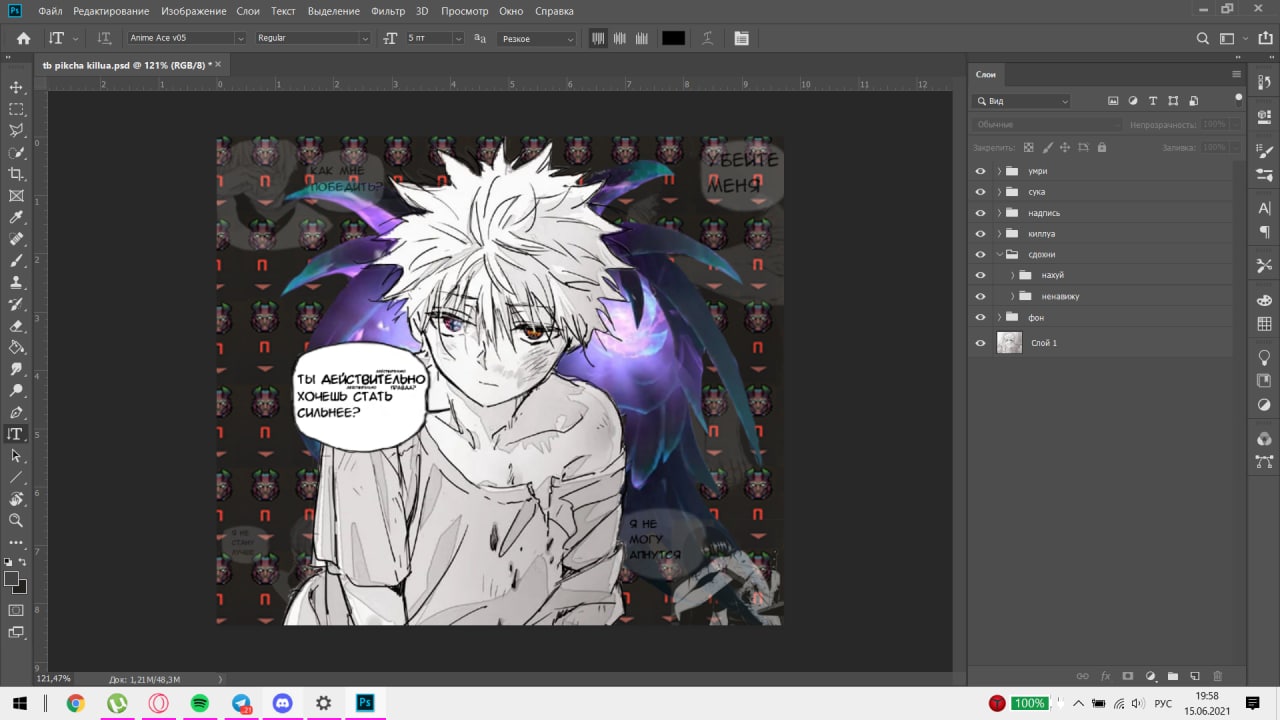Click the add layer style fx button

1106,677
